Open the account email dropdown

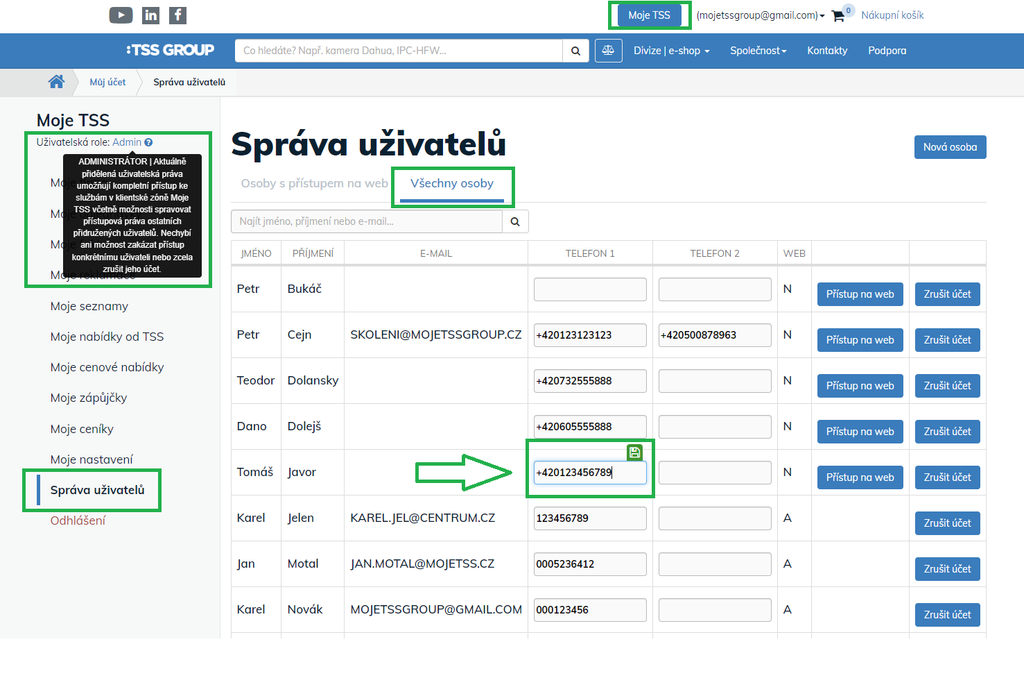(x=761, y=16)
